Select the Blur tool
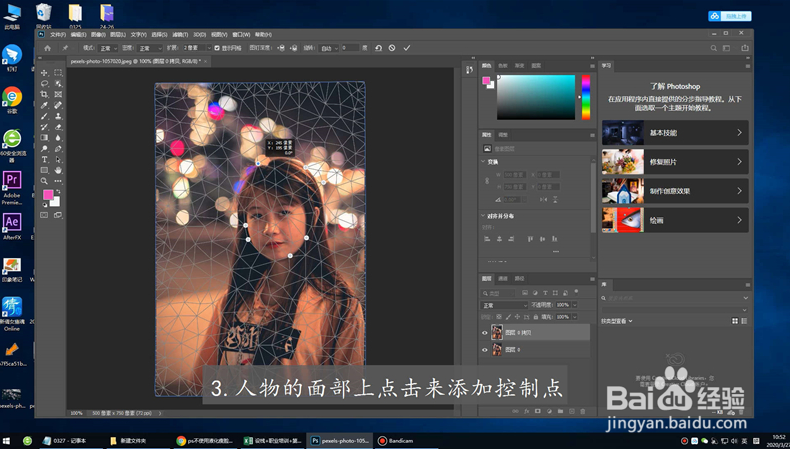 58,138
